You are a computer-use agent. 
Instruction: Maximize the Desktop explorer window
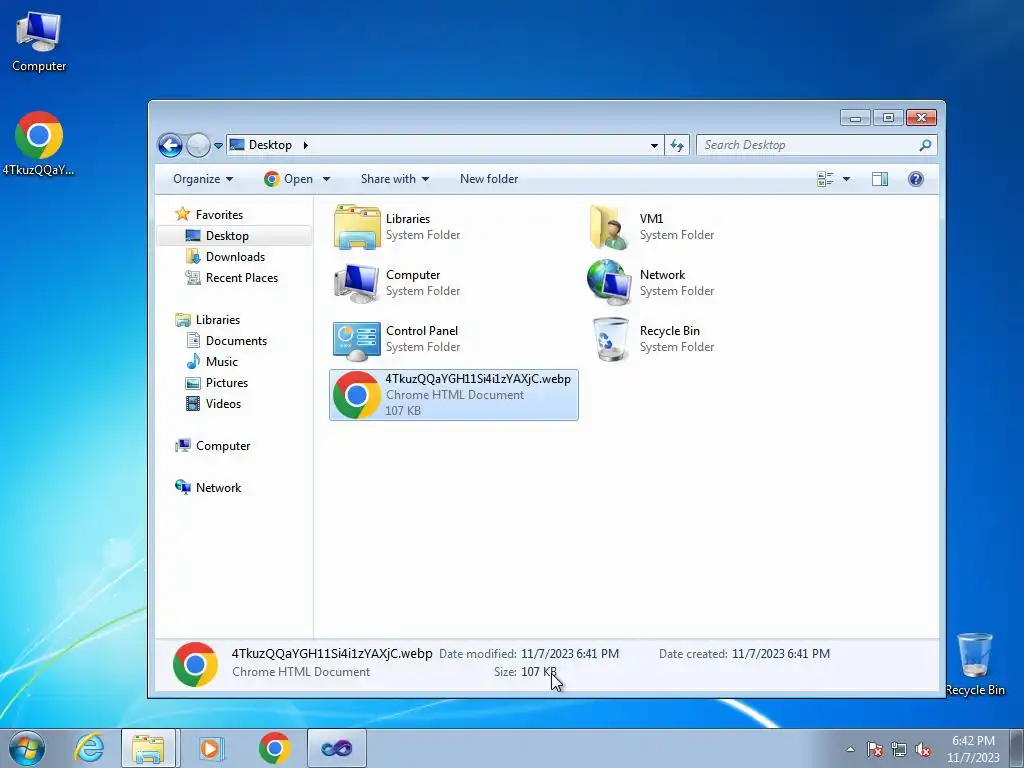coord(888,118)
